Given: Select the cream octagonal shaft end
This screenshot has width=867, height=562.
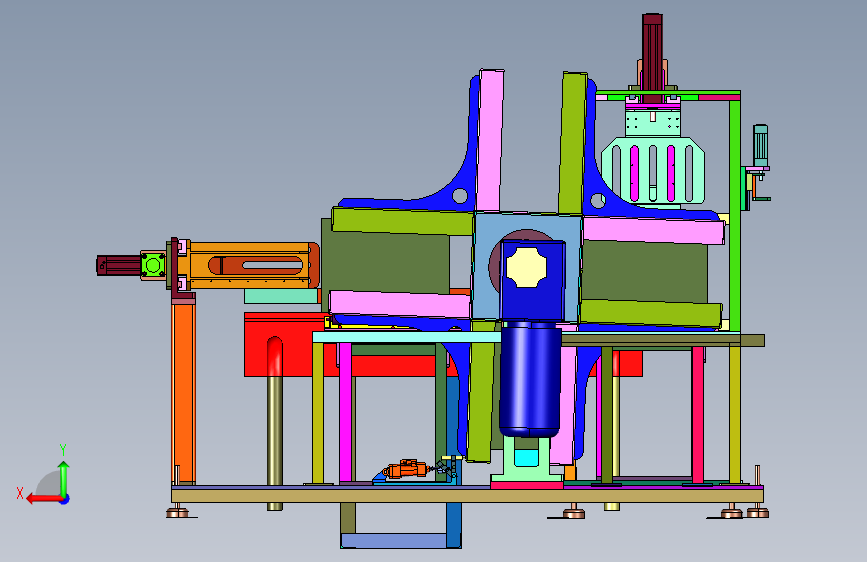Looking at the screenshot, I should pos(526,267).
